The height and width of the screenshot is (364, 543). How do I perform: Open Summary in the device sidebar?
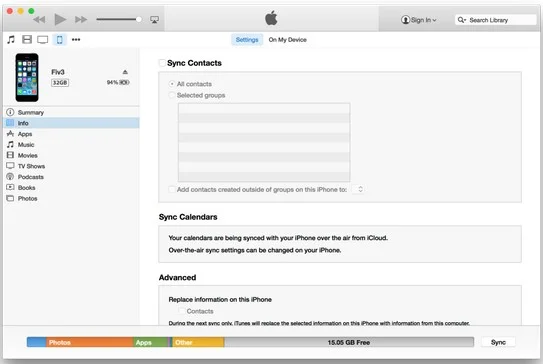click(71, 112)
